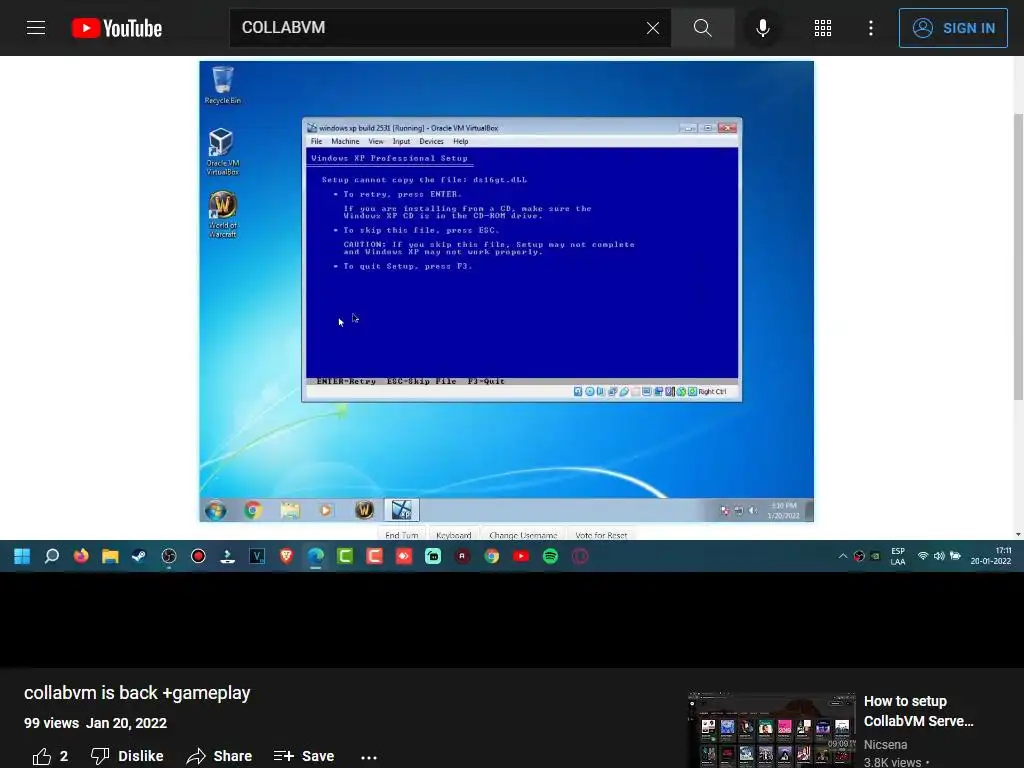Click Steam on the Windows 11 taskbar
The image size is (1024, 768).
[139, 556]
